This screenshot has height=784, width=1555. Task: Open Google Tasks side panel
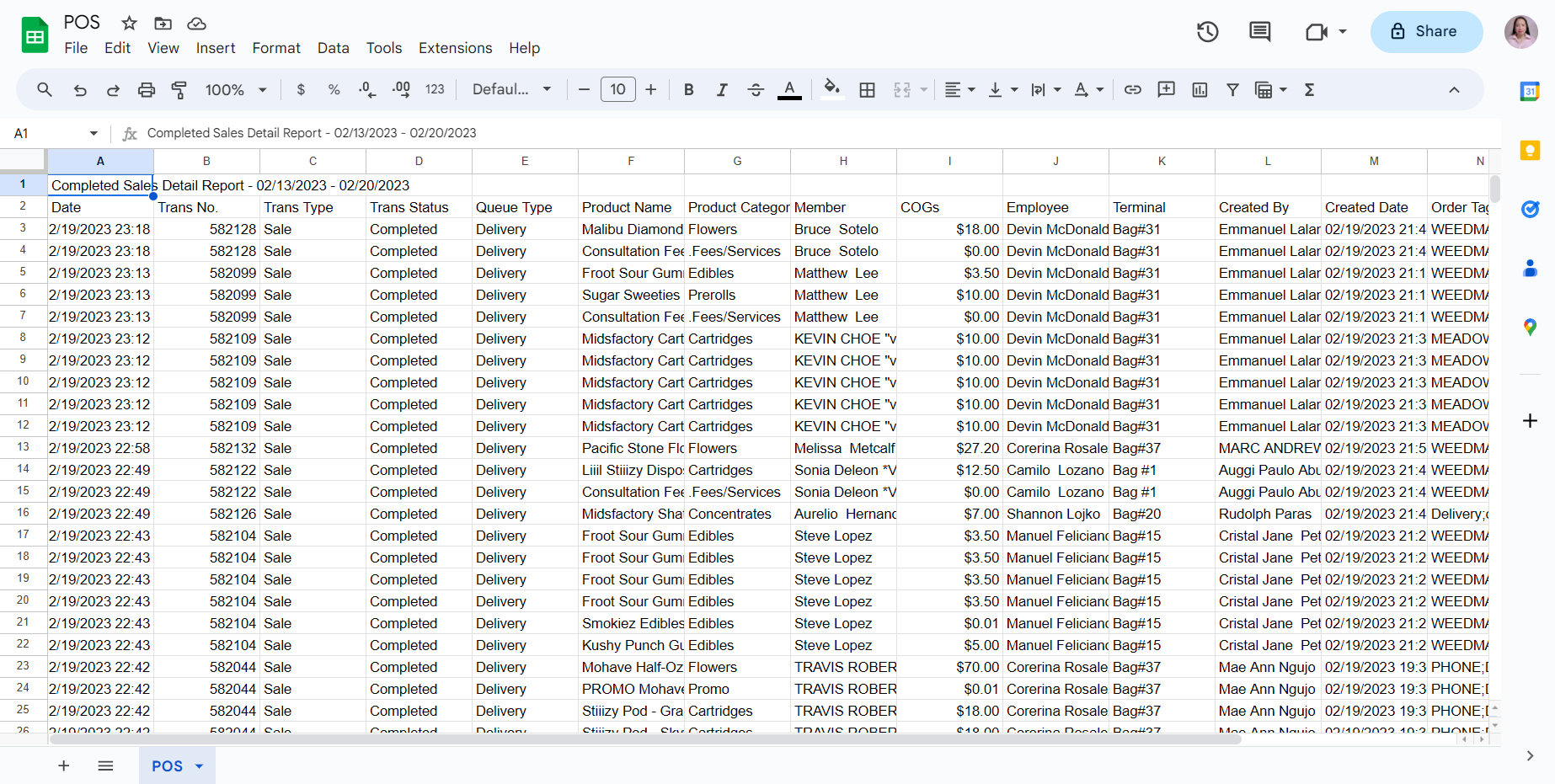pos(1530,209)
